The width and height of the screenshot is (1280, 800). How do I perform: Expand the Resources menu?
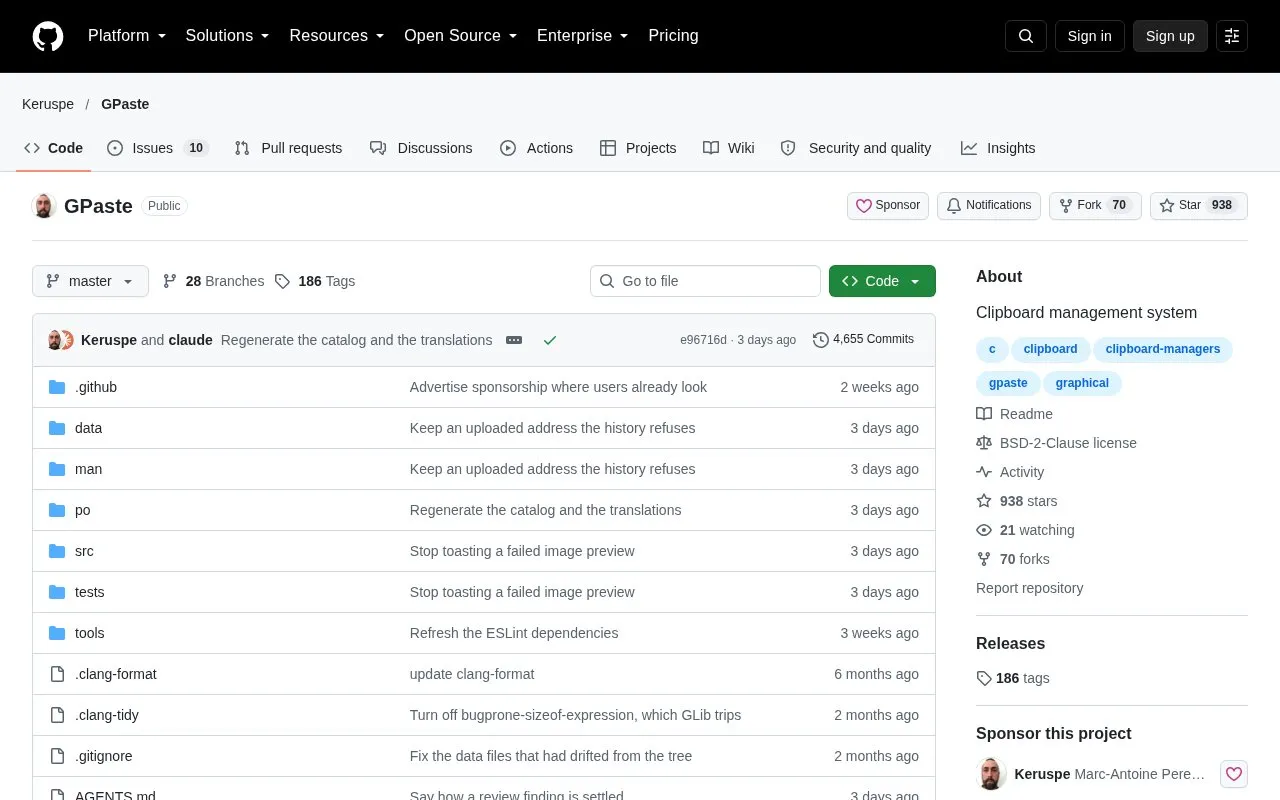pyautogui.click(x=337, y=36)
